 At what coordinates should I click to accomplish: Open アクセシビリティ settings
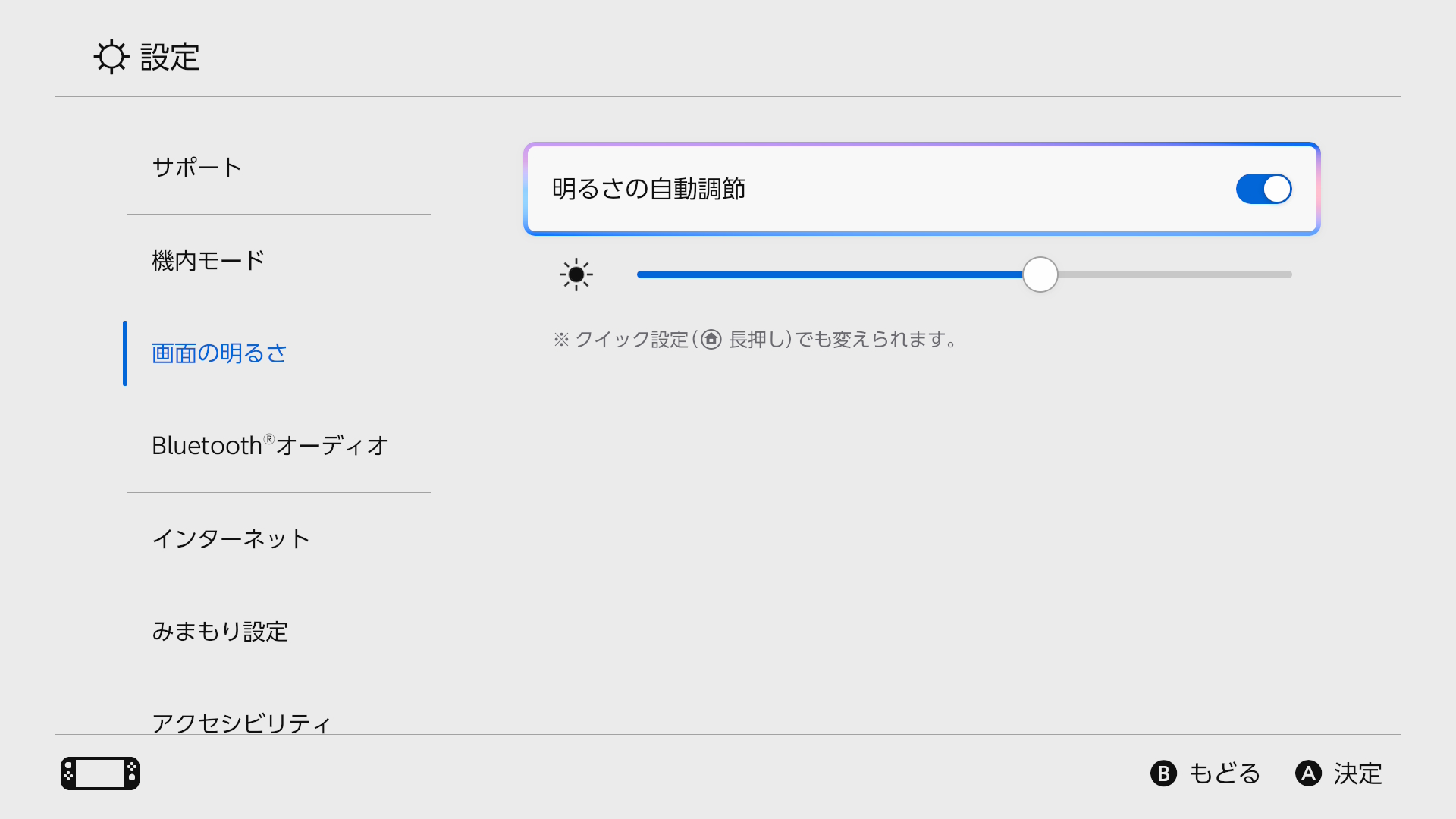[241, 722]
